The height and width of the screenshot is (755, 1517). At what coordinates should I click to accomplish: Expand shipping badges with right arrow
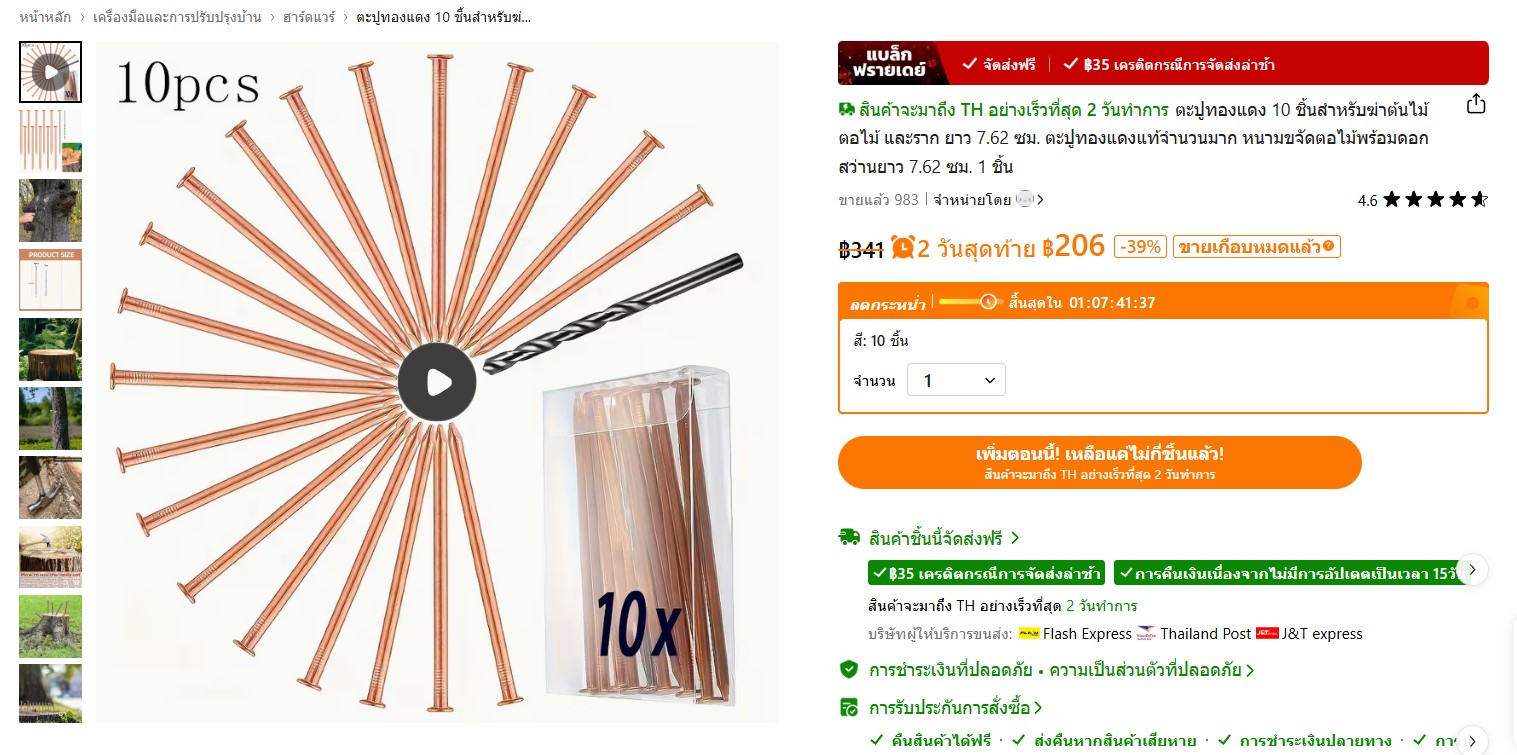coord(1472,569)
